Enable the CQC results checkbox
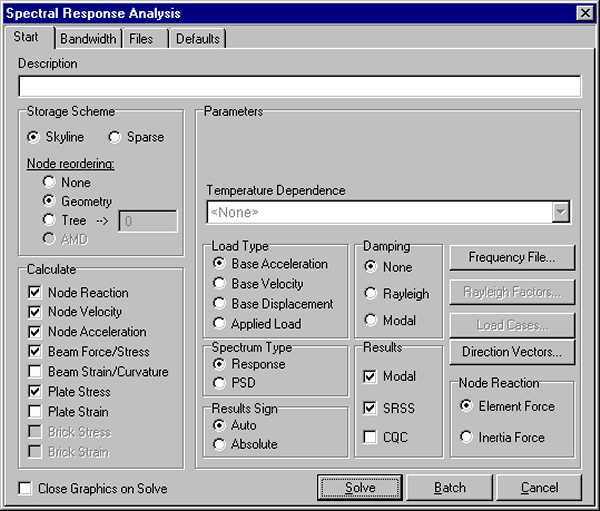Image resolution: width=600 pixels, height=511 pixels. pyautogui.click(x=370, y=438)
